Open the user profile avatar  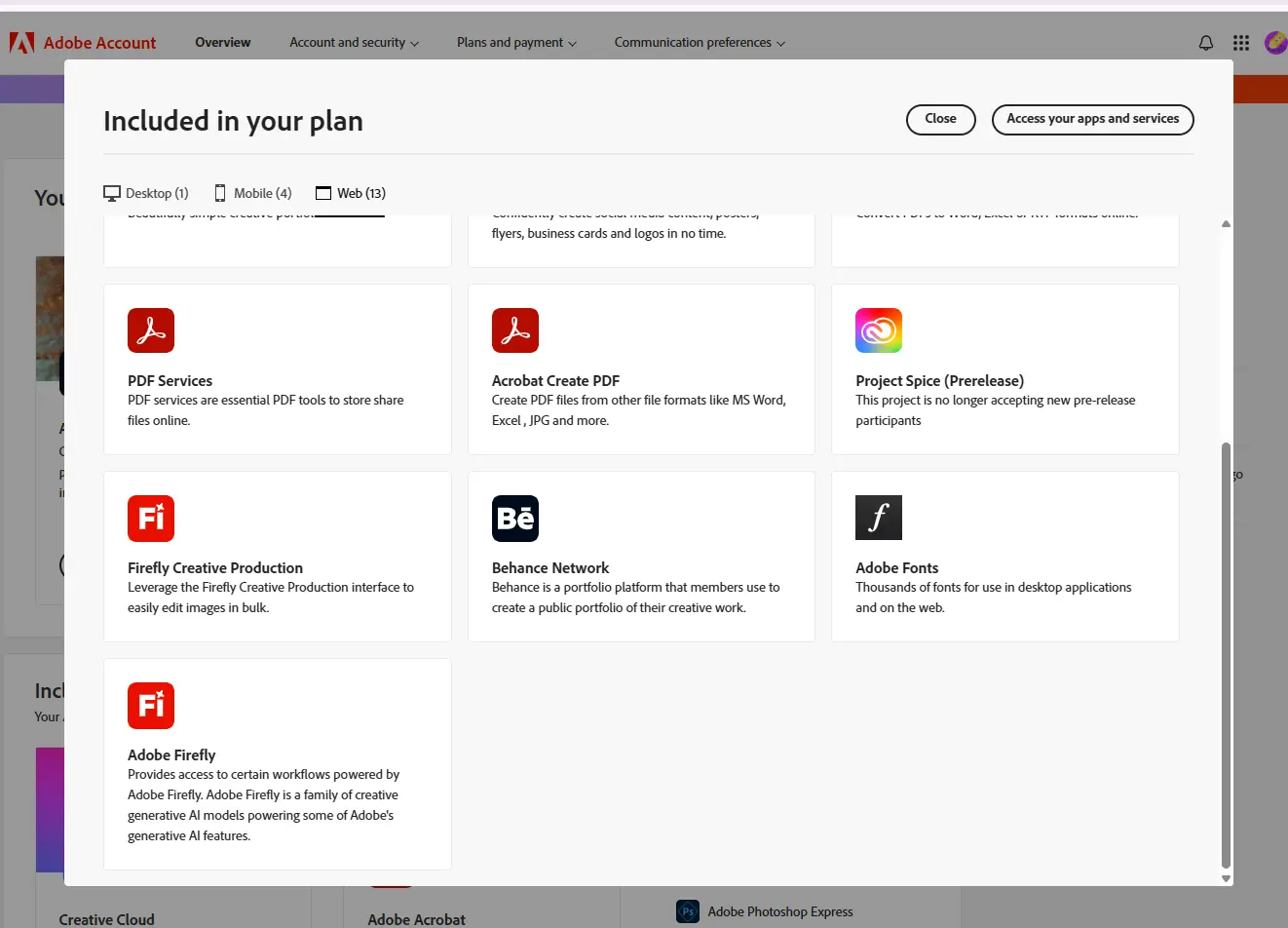click(x=1275, y=43)
